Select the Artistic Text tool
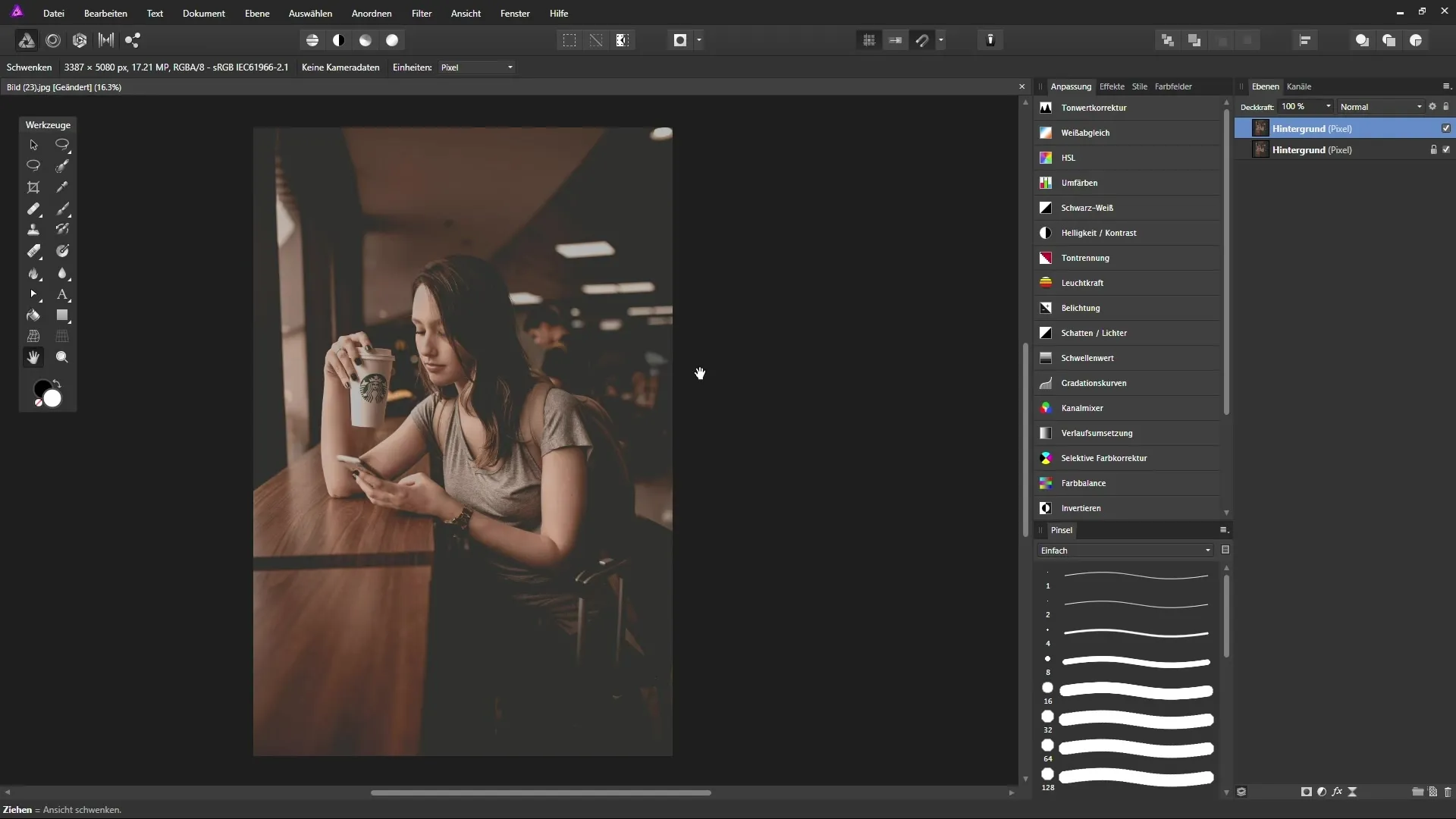The width and height of the screenshot is (1456, 819). pos(62,294)
